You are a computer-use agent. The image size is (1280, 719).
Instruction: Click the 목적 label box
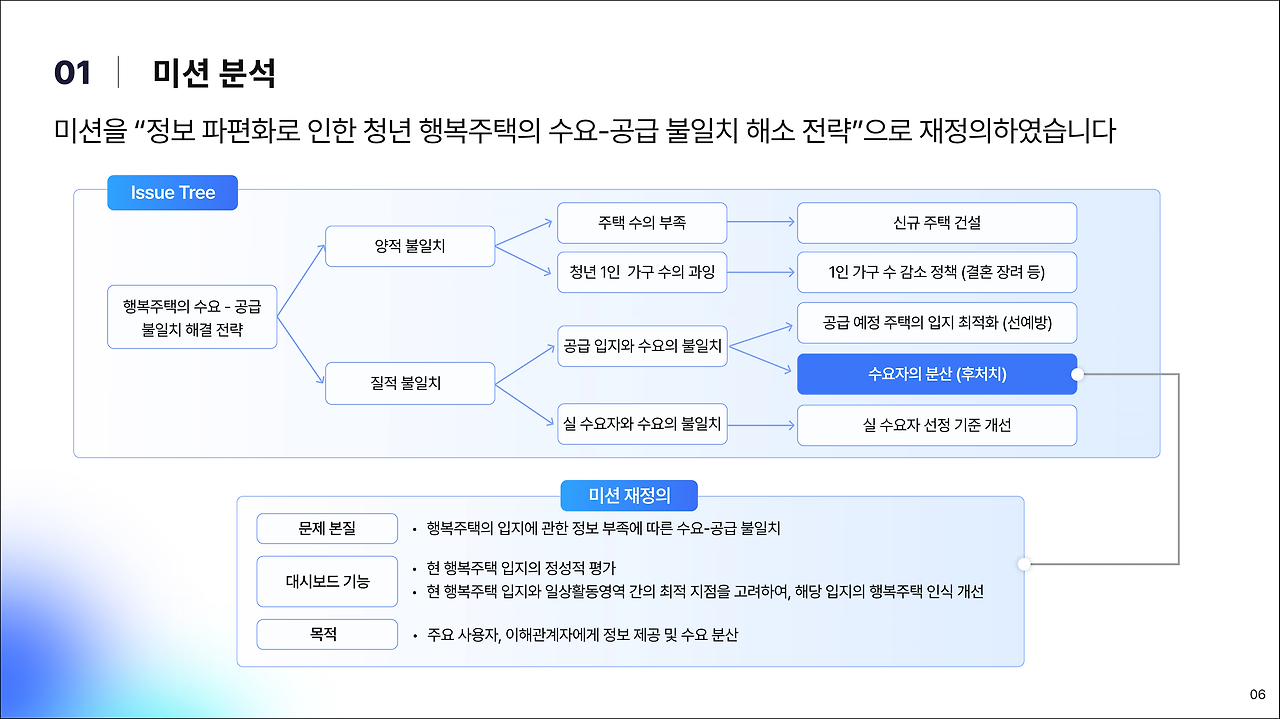327,633
